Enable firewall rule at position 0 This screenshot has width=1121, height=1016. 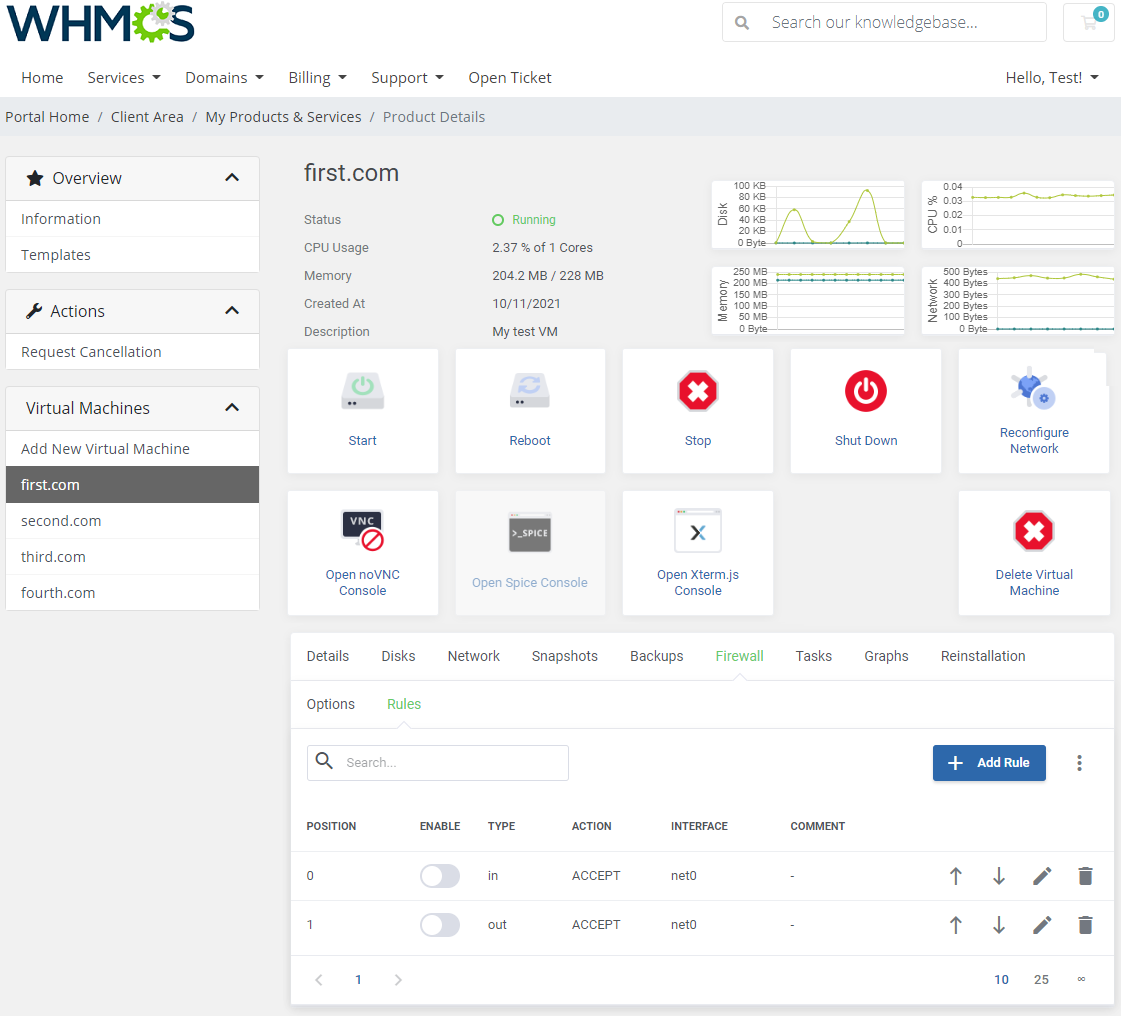(x=440, y=876)
